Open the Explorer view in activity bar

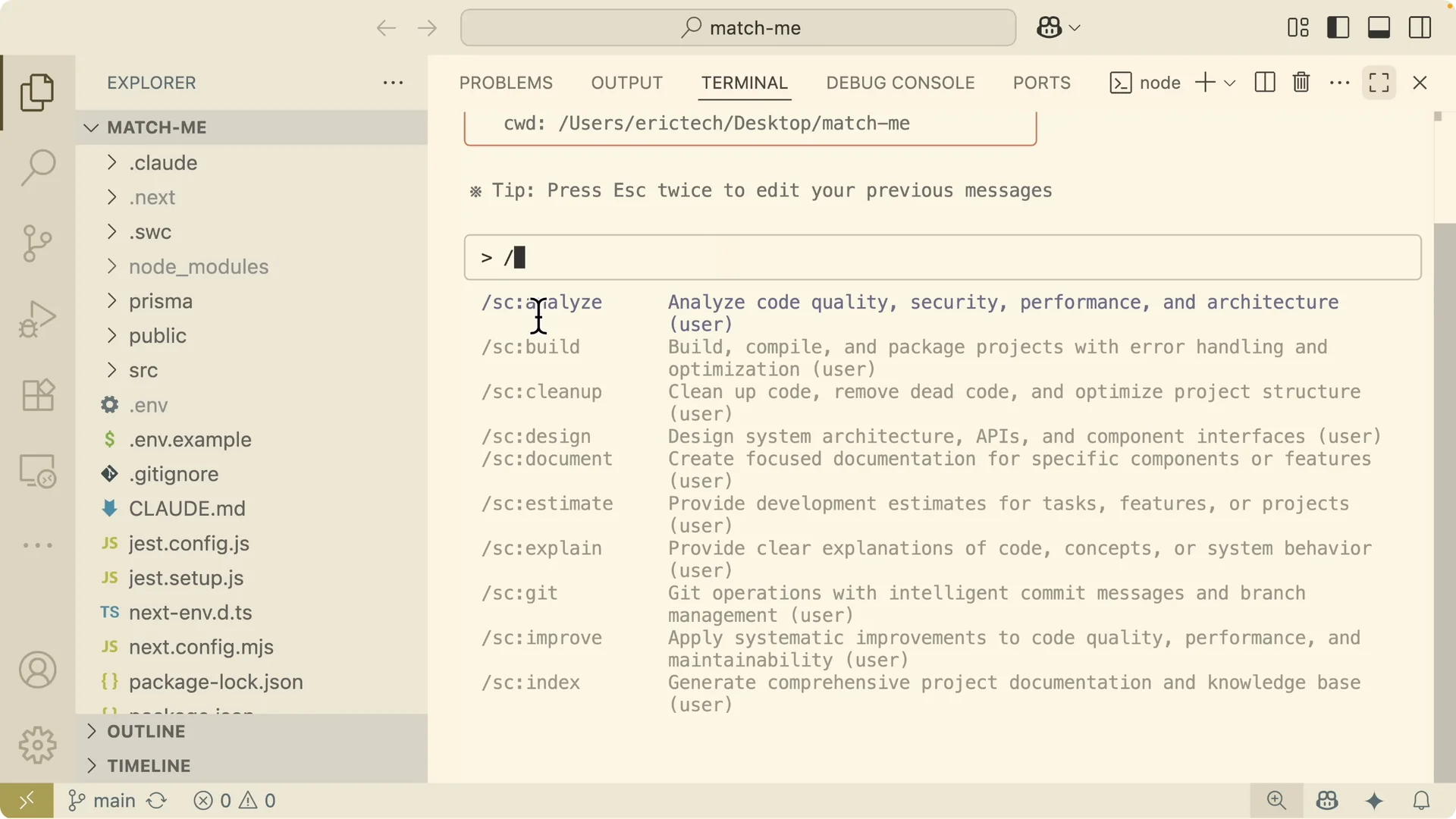(37, 93)
